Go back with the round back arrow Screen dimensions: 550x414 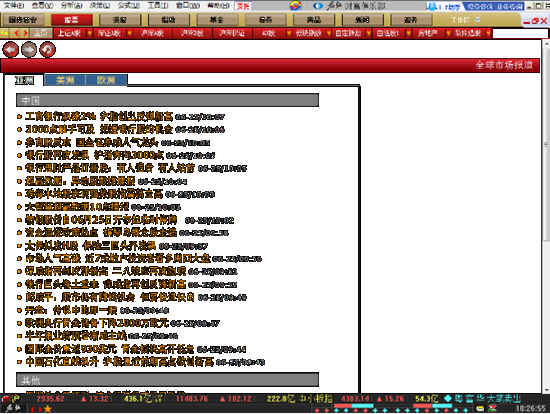[11, 49]
